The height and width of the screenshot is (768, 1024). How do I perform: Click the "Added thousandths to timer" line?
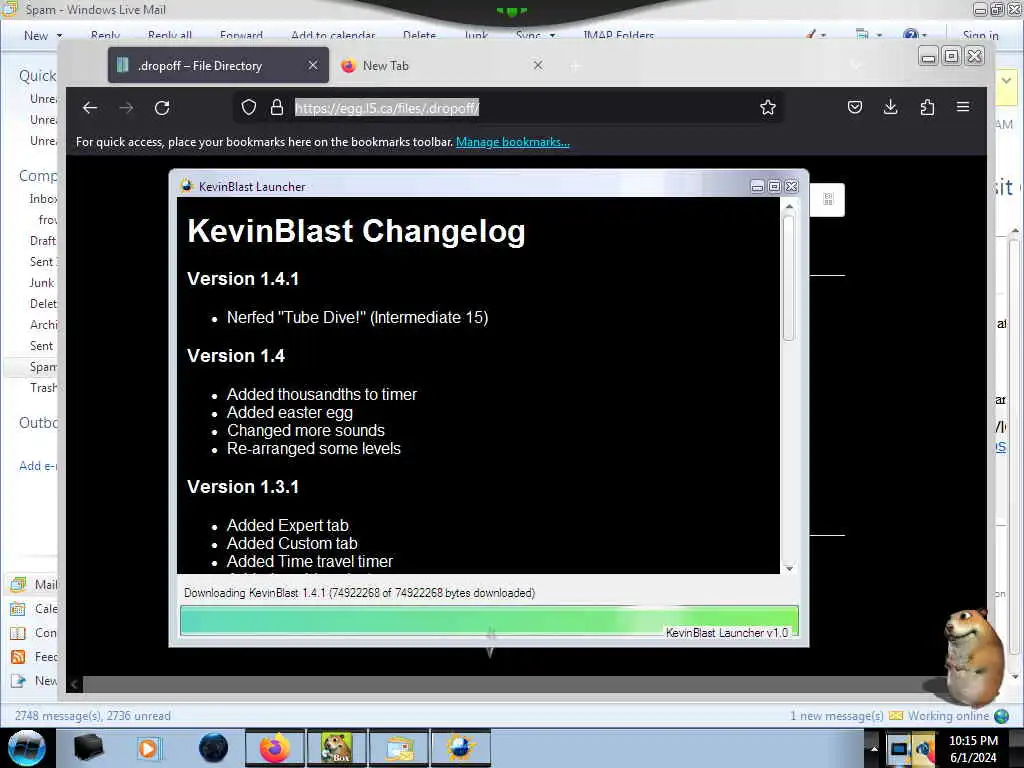[321, 394]
